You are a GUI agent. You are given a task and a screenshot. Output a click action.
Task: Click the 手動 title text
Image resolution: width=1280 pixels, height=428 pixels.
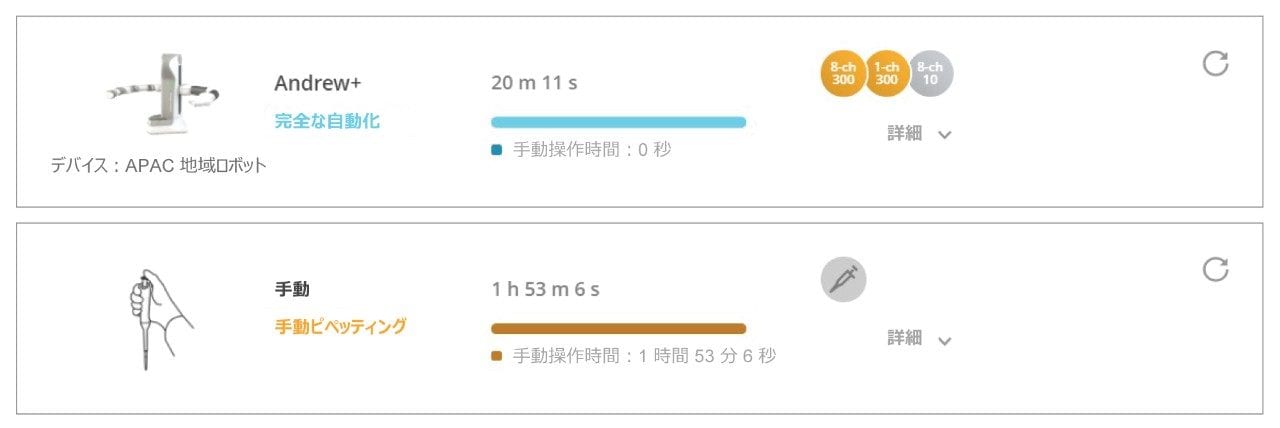(x=292, y=289)
